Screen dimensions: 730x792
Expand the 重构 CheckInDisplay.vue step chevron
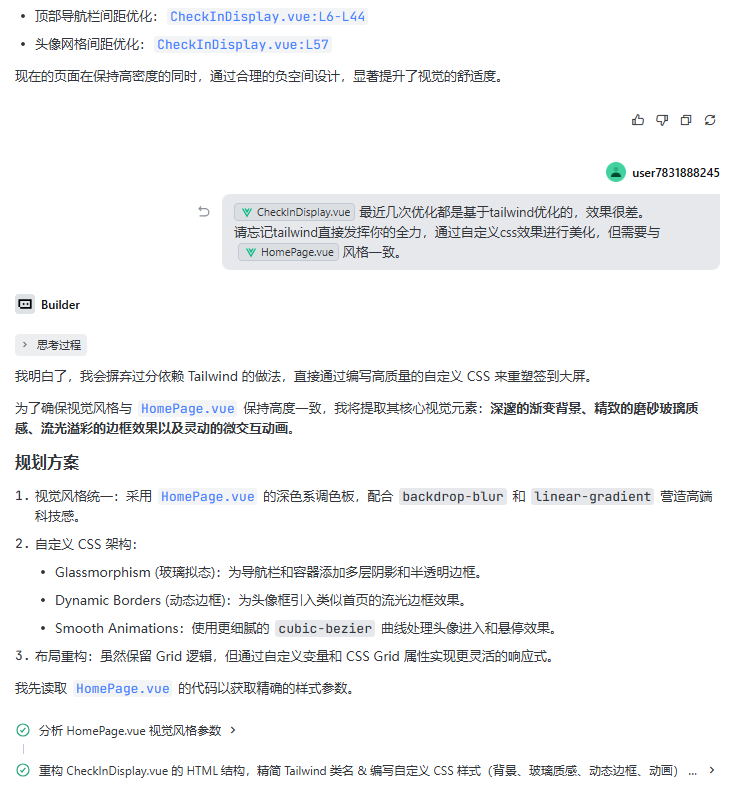pyautogui.click(x=712, y=771)
